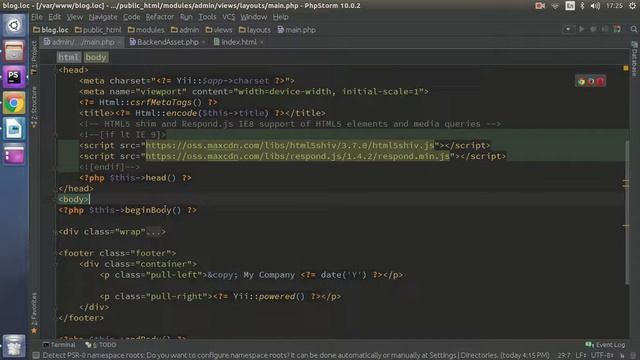The image size is (640, 360).
Task: Open the Code menu
Action: click(131, 17)
